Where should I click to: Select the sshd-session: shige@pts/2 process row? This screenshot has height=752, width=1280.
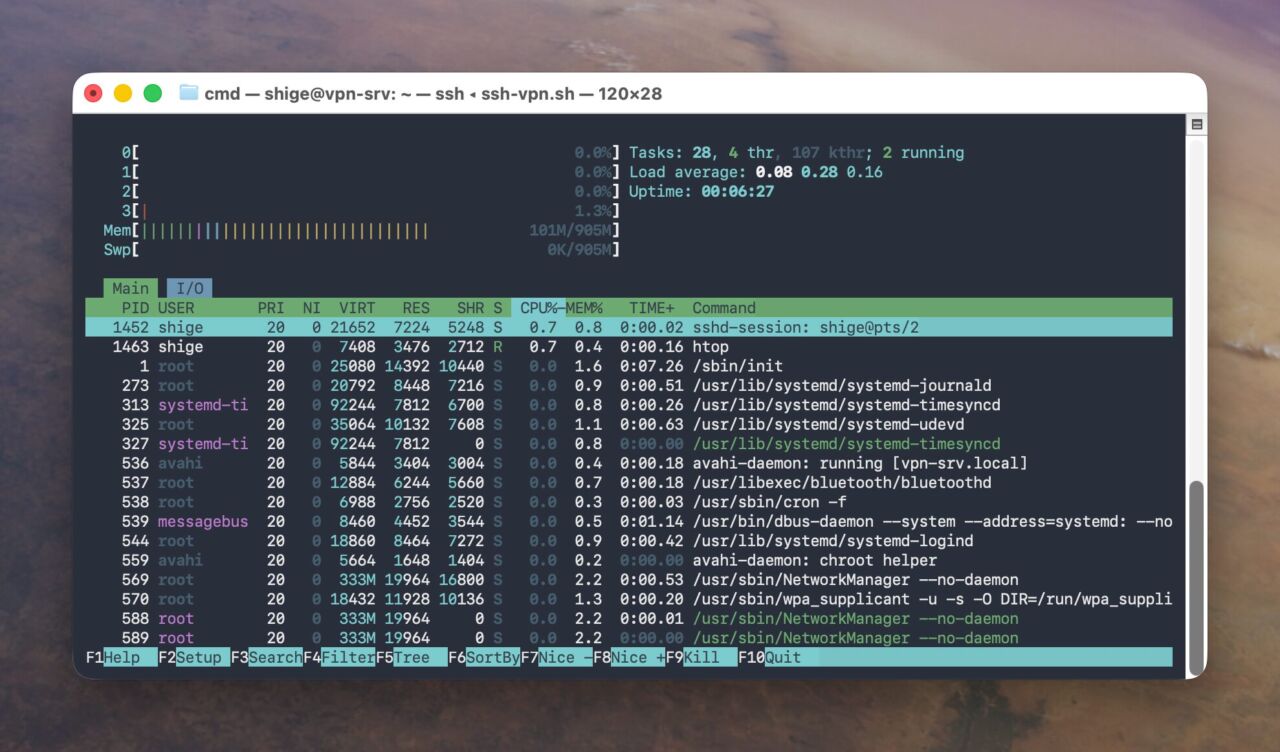[628, 327]
